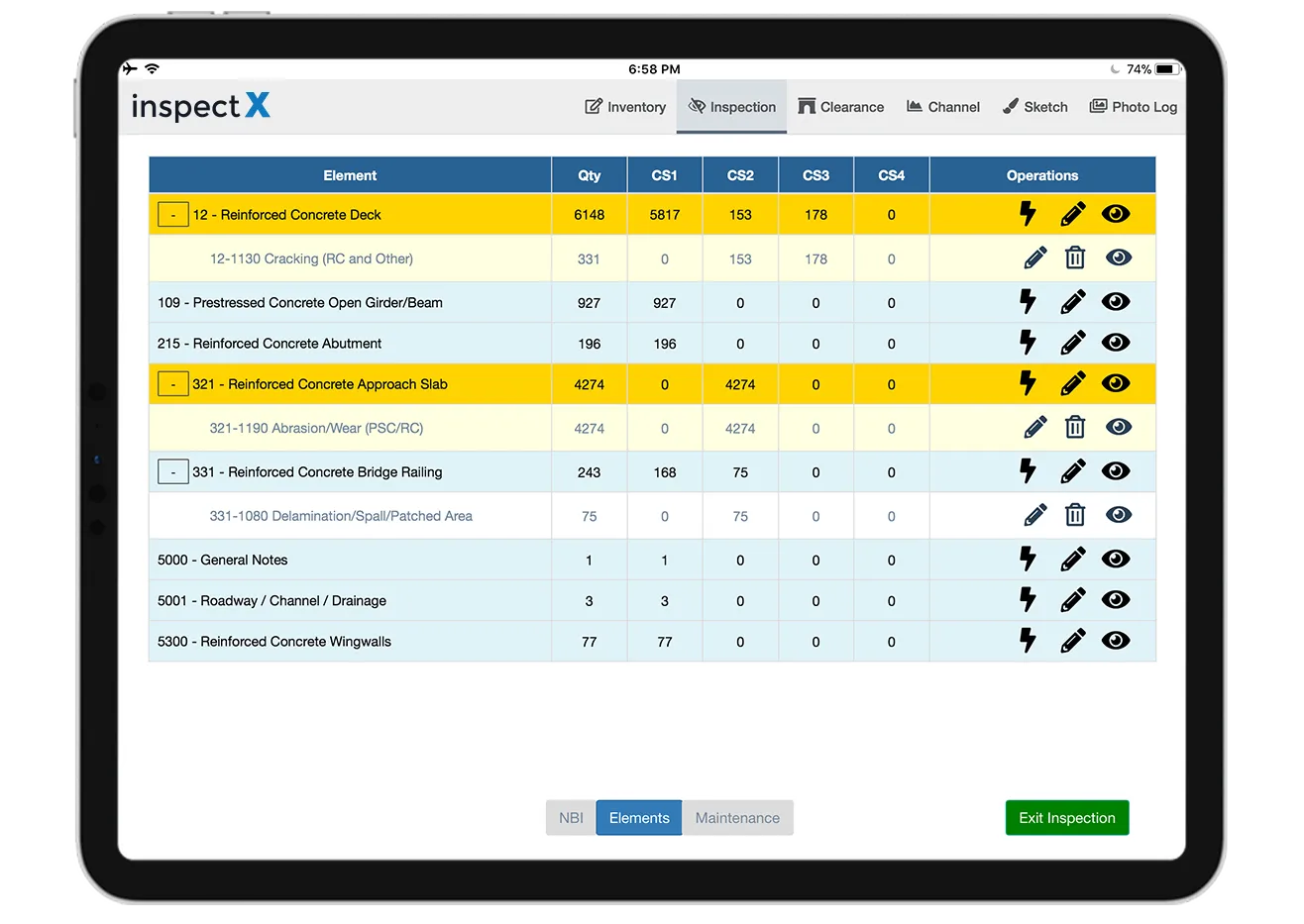Switch to the Channel section
1304x924 pixels.
(942, 106)
